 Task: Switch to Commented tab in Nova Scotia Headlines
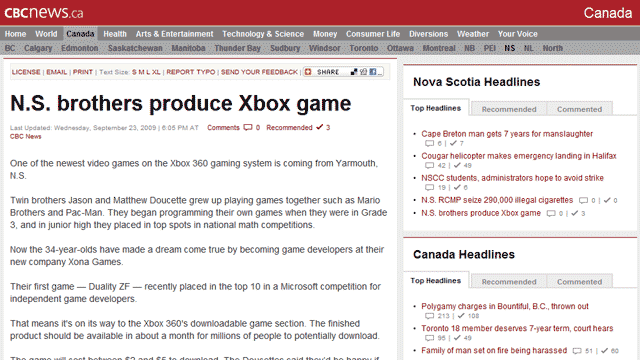(x=579, y=109)
